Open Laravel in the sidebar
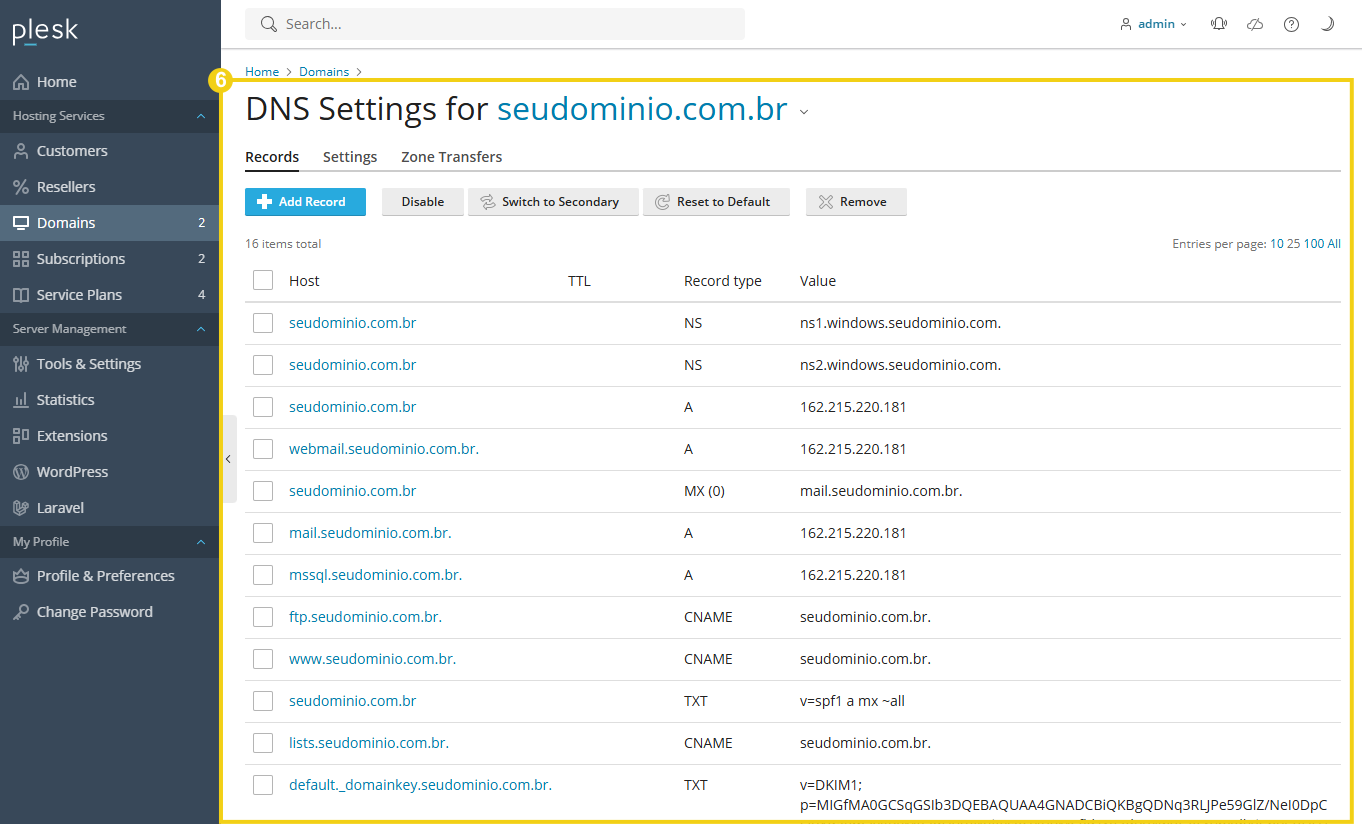1362x824 pixels. [60, 508]
